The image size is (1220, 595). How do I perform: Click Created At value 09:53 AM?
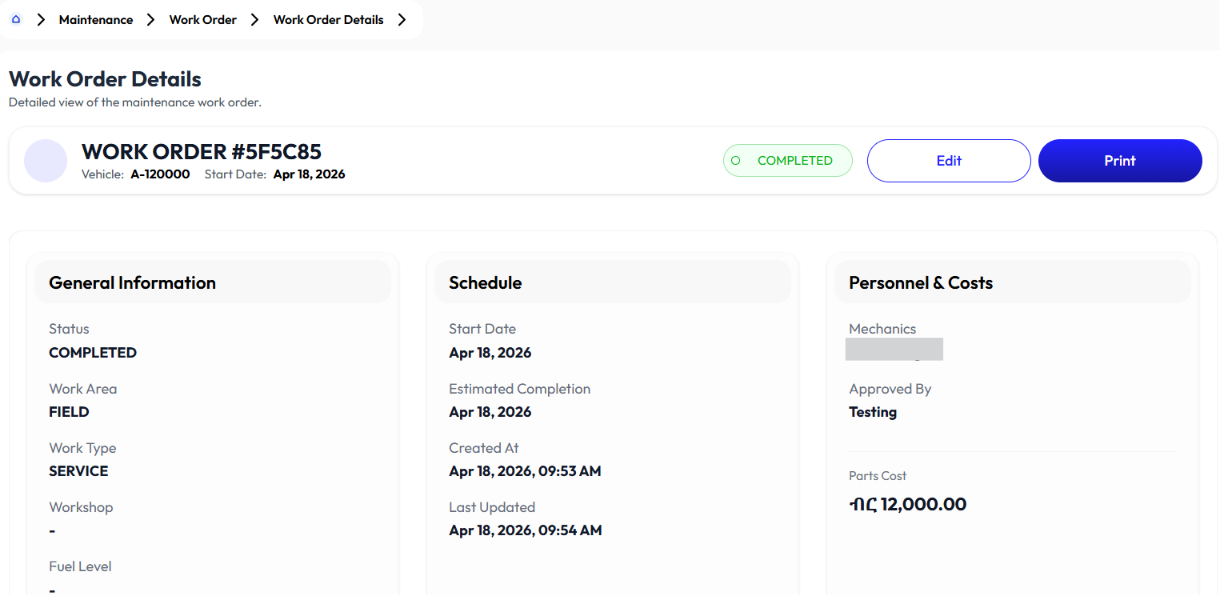click(525, 471)
